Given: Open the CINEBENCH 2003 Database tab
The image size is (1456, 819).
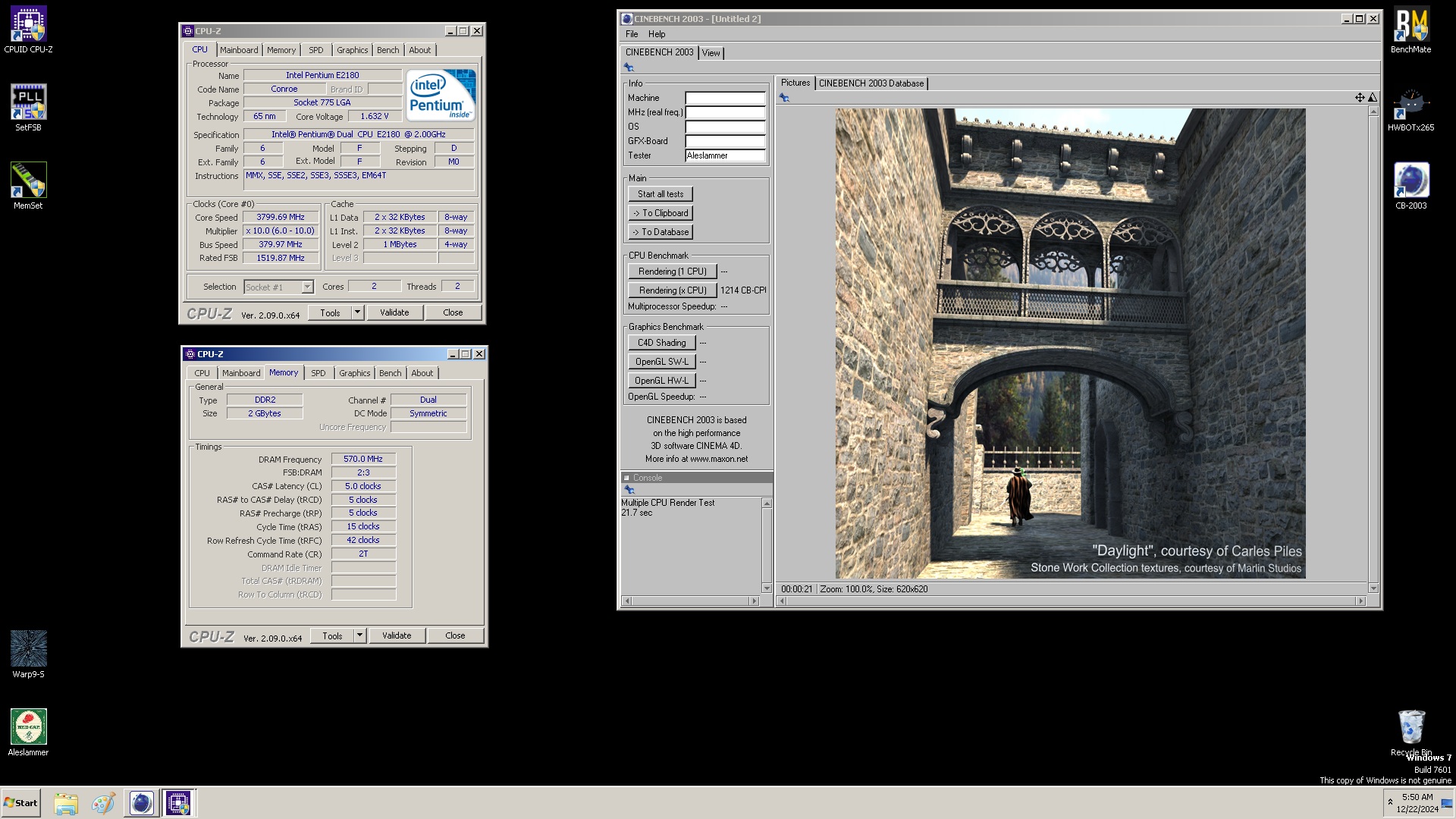Looking at the screenshot, I should point(871,83).
